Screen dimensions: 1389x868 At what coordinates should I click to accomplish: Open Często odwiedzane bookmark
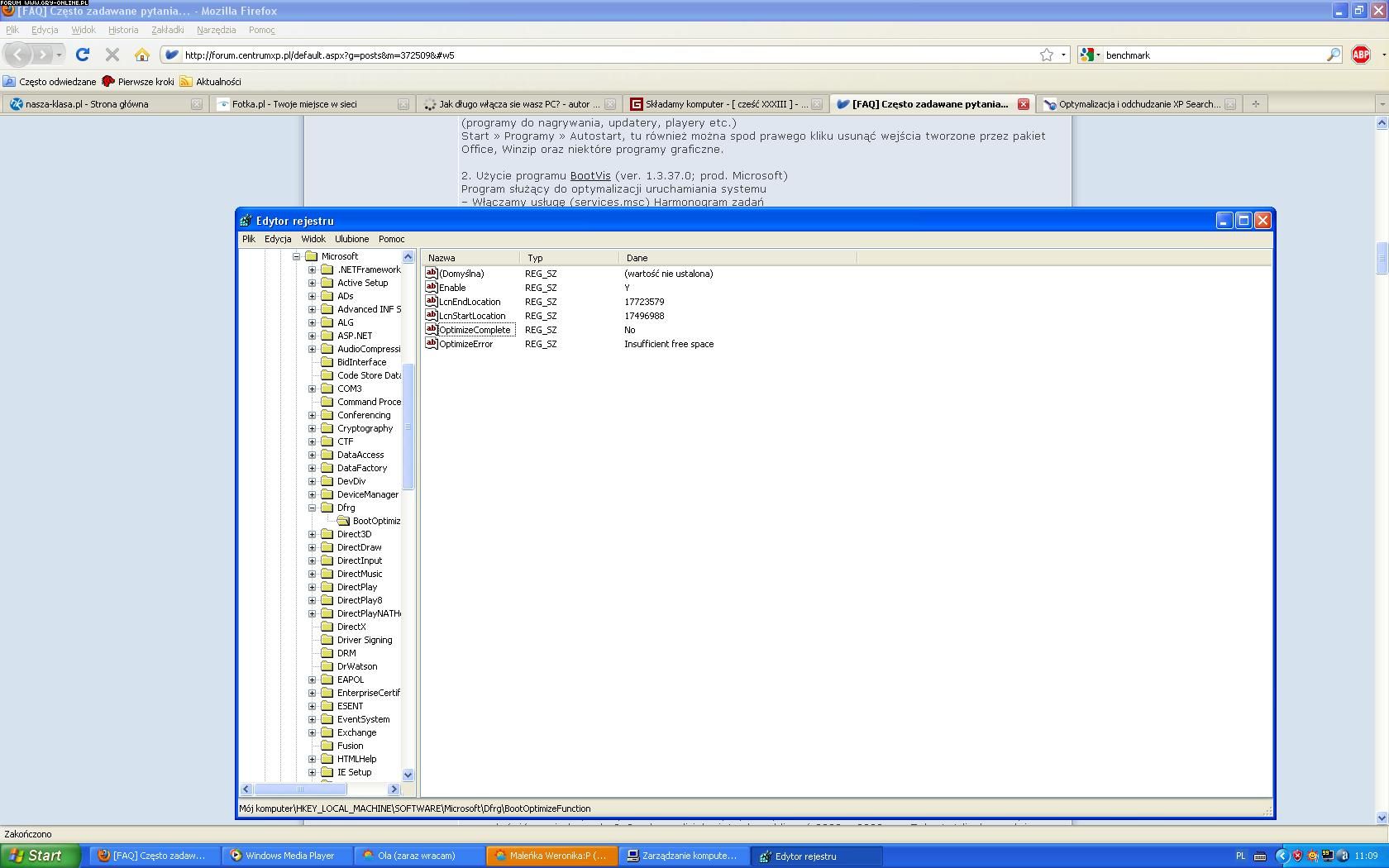50,82
